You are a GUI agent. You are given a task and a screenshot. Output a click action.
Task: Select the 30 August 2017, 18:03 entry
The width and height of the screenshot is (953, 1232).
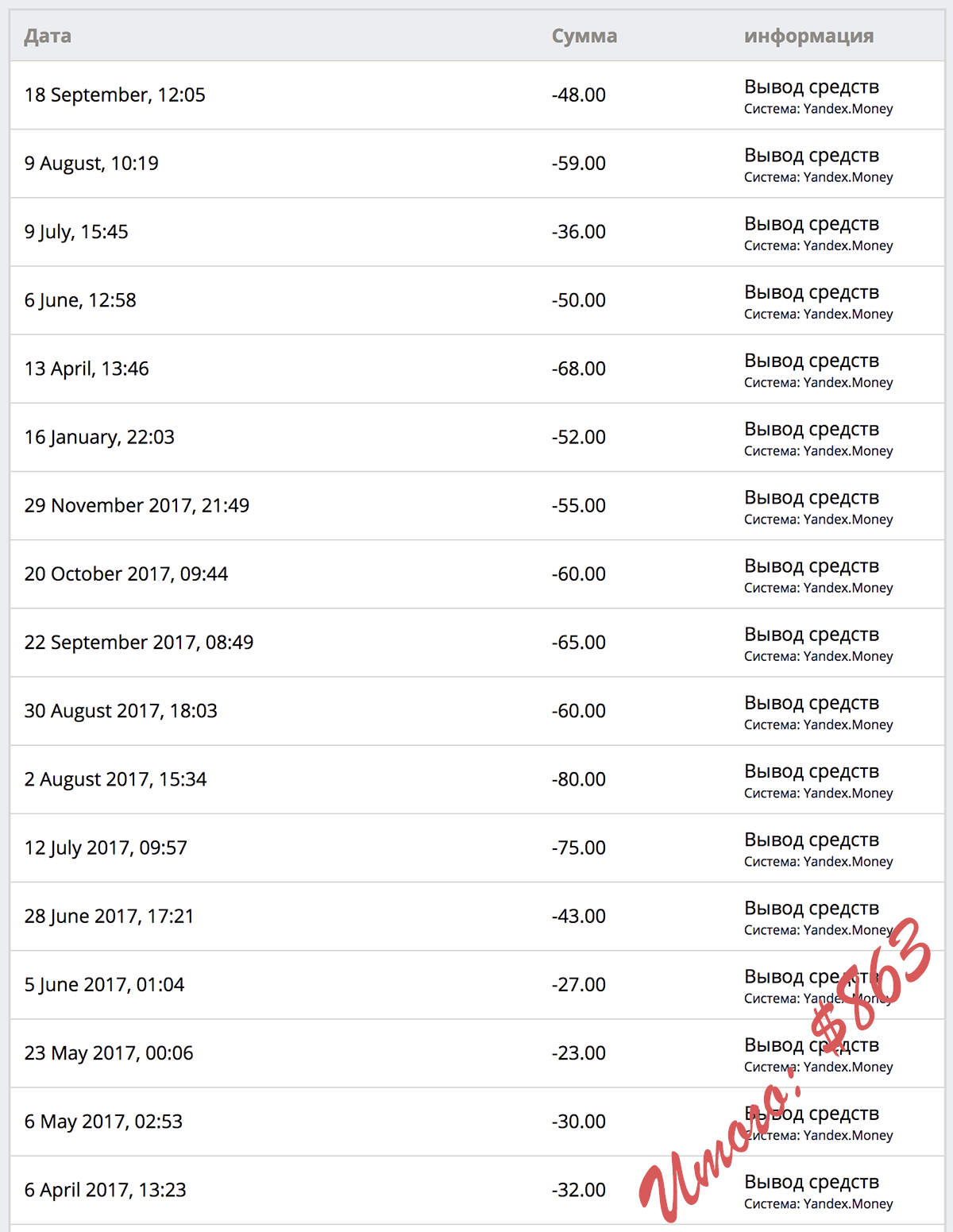click(121, 710)
